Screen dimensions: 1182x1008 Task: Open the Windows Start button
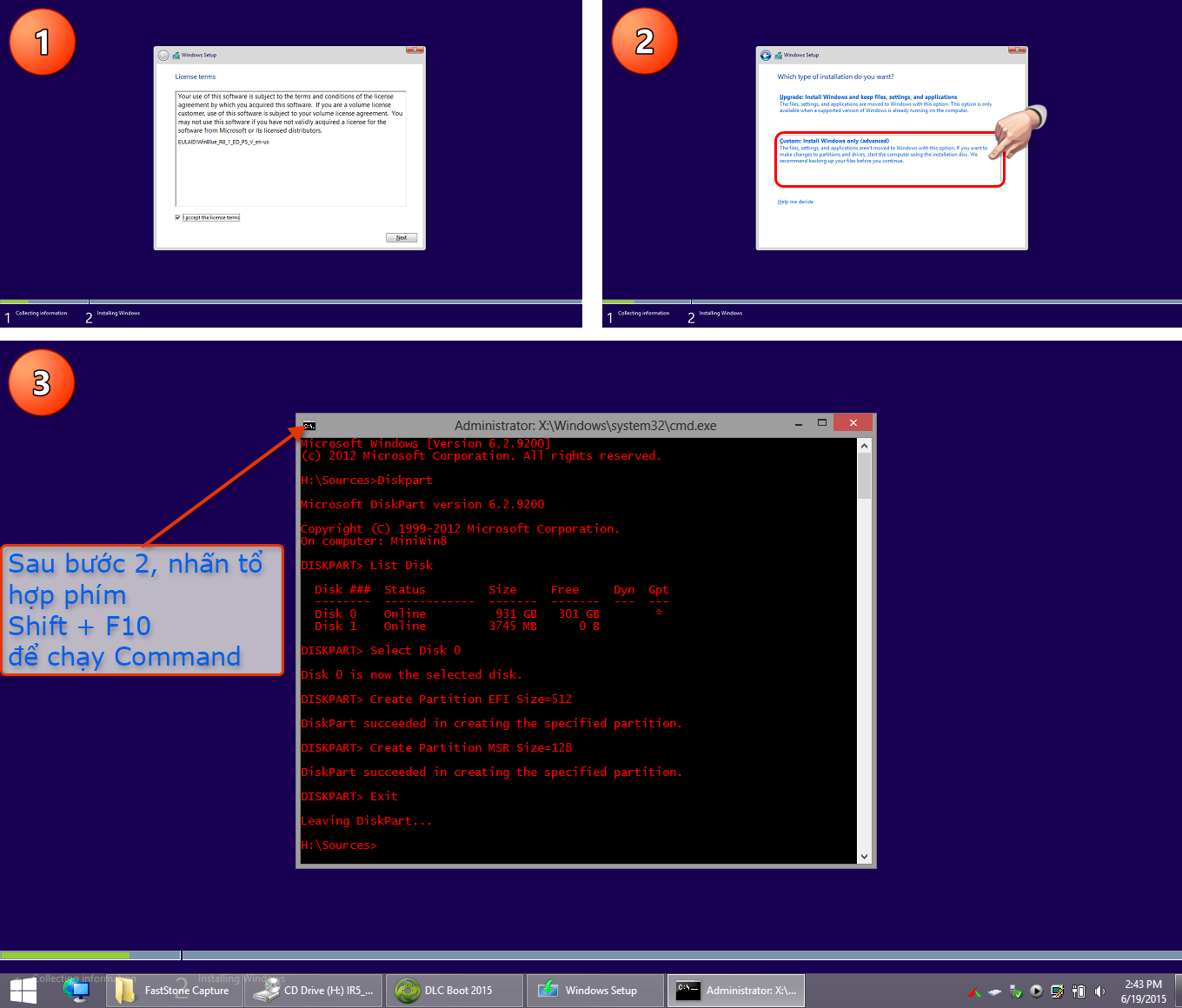click(x=23, y=991)
